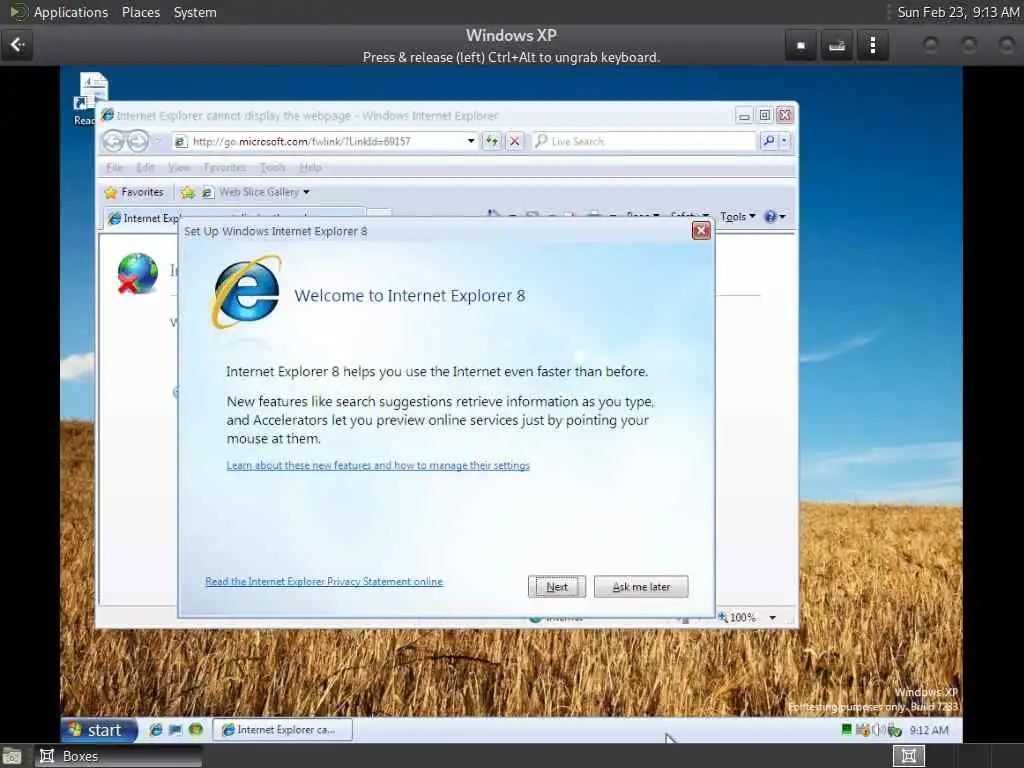Click the small square Boxes toolbar button
Screen dimensions: 1024x768
(x=801, y=45)
